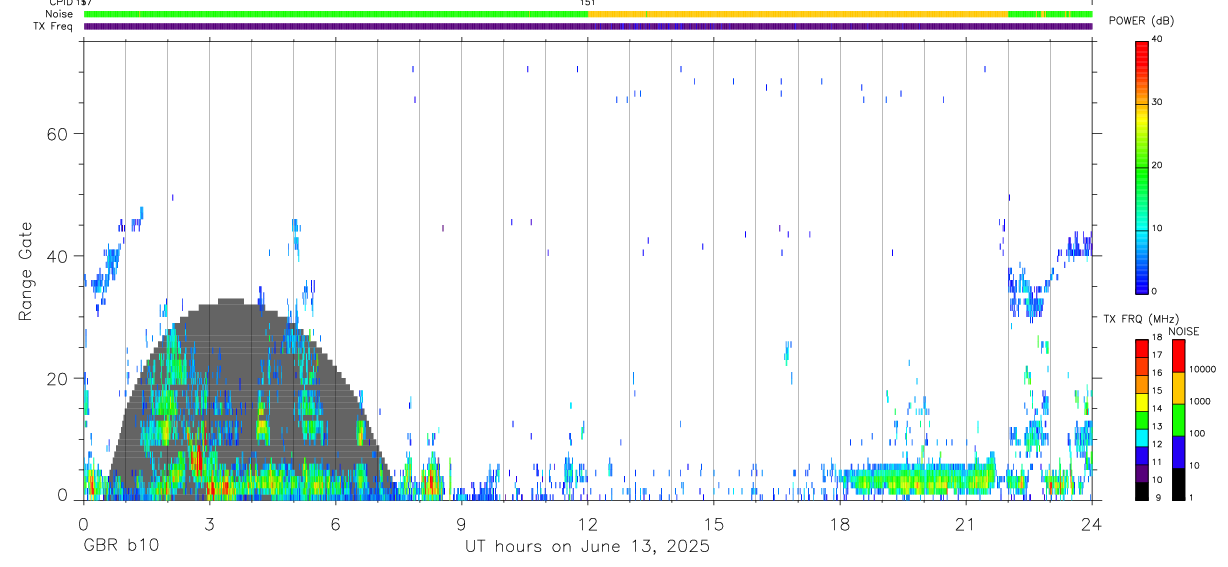Click the TX FRQ (MHz) legend title
The width and height of the screenshot is (1228, 567).
1142,319
